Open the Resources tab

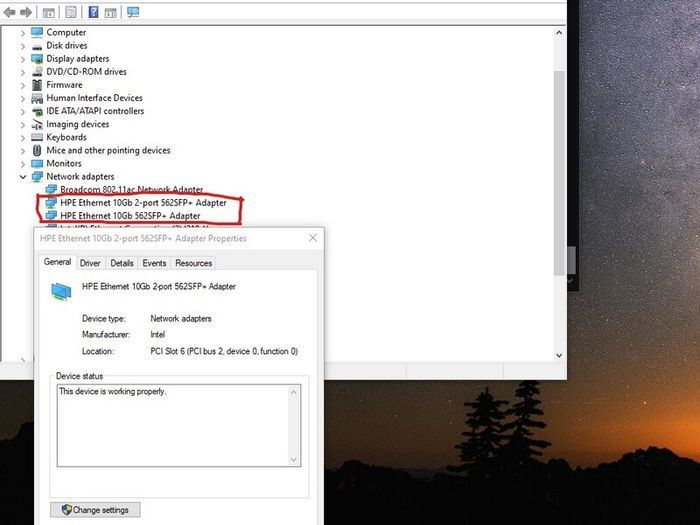point(193,263)
